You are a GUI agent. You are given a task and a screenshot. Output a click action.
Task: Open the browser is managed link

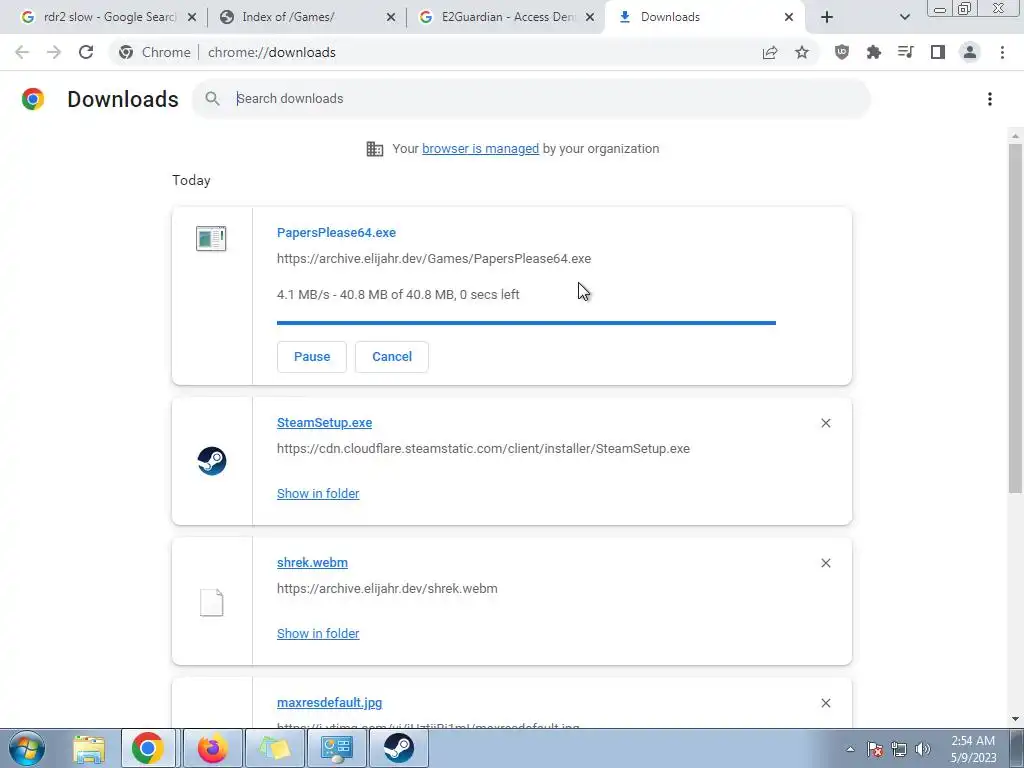pyautogui.click(x=481, y=148)
